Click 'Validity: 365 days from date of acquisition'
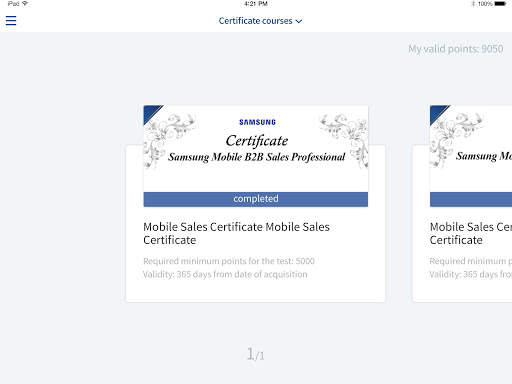This screenshot has width=512, height=384. pos(225,274)
